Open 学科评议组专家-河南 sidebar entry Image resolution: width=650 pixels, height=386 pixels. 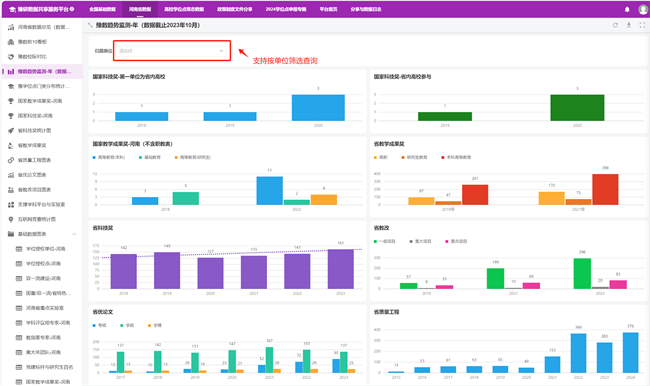48,323
